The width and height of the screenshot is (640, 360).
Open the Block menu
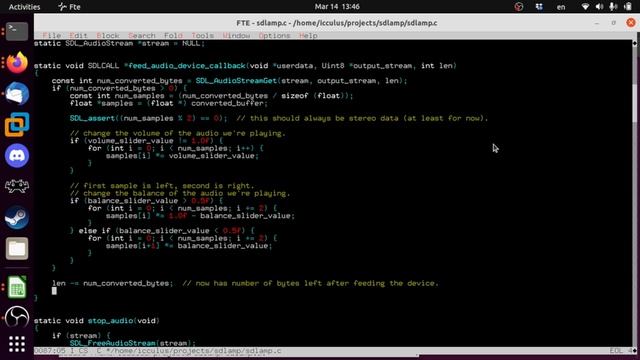tap(108, 36)
